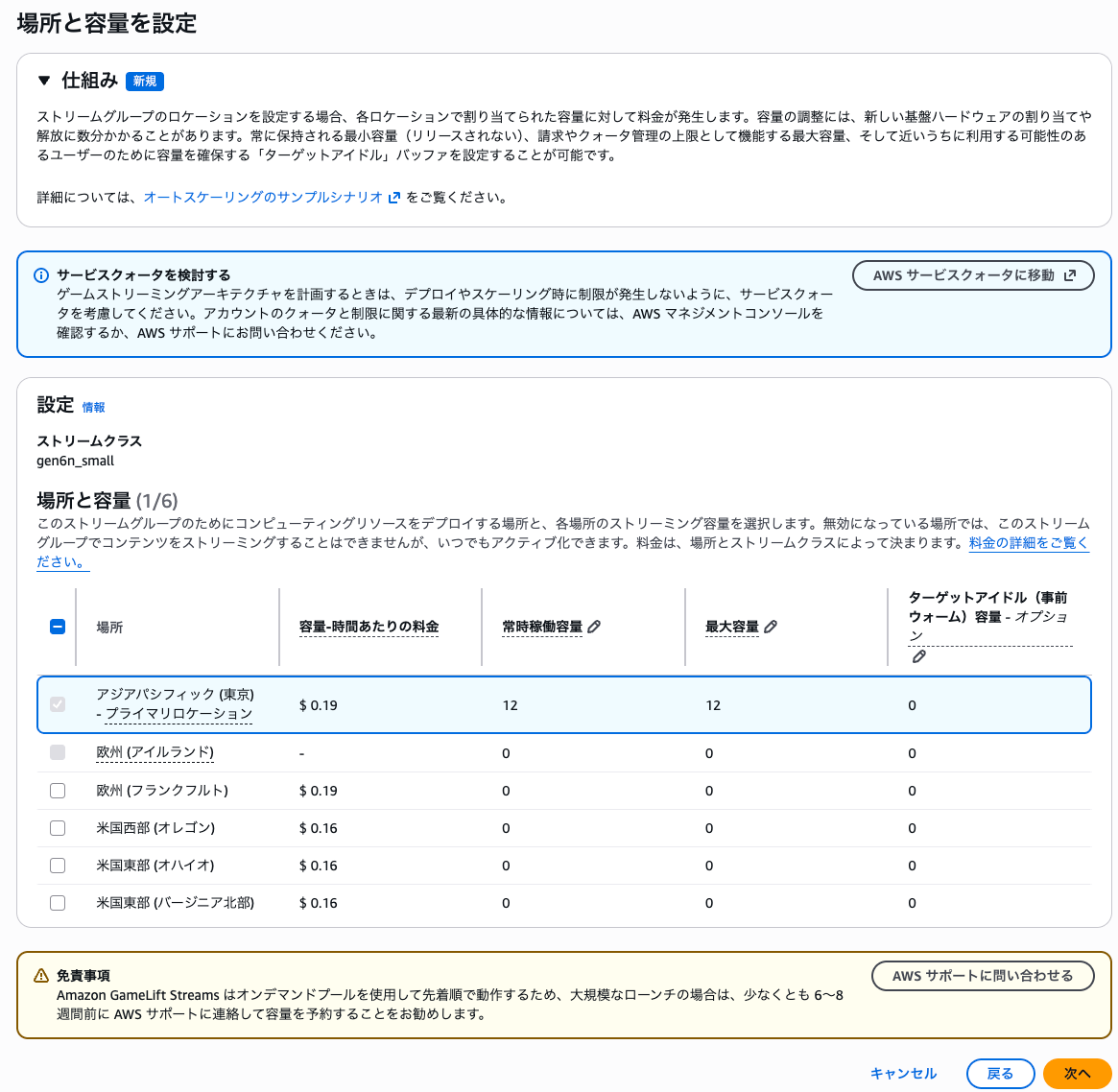Enable 欧州 (フランクフルト) location checkbox
The image size is (1118, 1092).
[57, 791]
